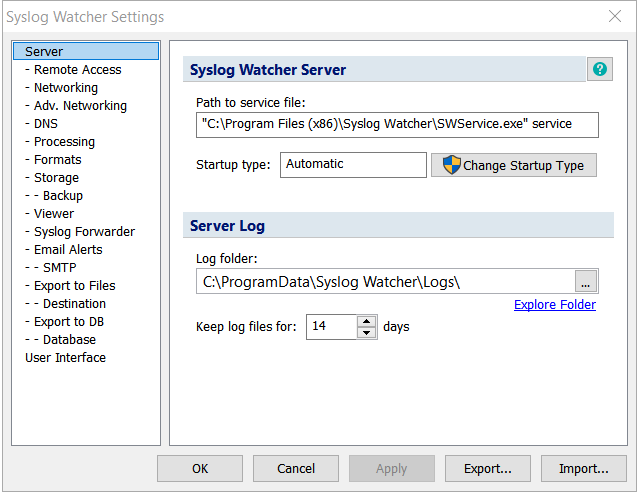Open help for Syslog Watcher Server
This screenshot has width=639, height=494.
(599, 69)
